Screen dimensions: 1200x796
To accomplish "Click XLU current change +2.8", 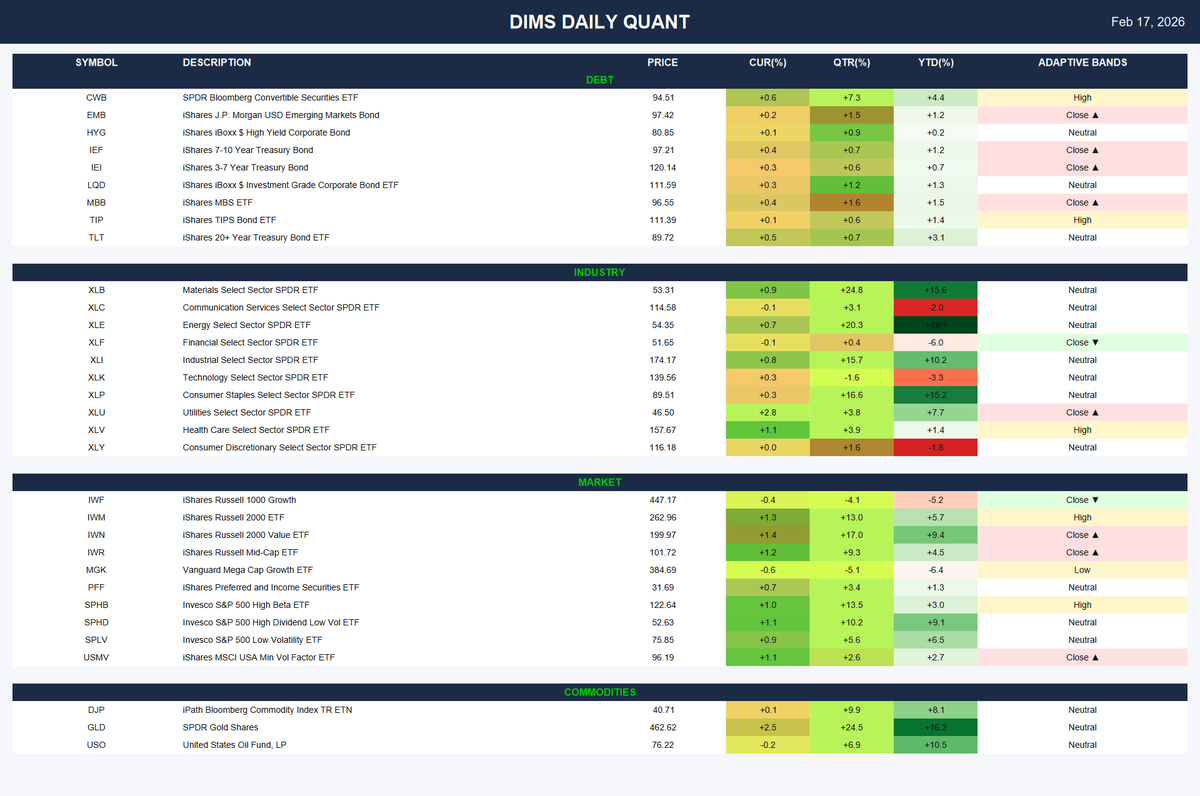I will point(768,413).
